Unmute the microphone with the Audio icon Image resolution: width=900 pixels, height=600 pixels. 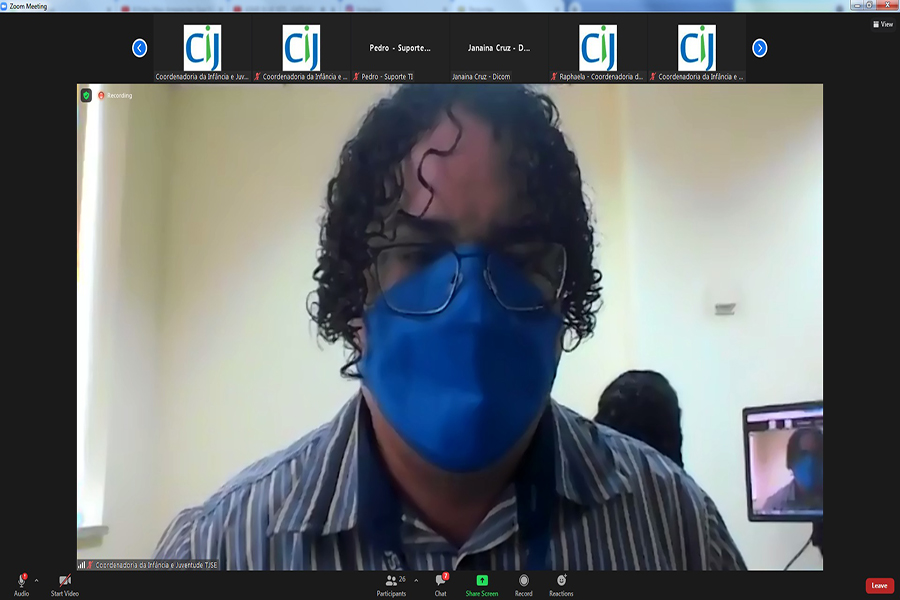point(21,581)
